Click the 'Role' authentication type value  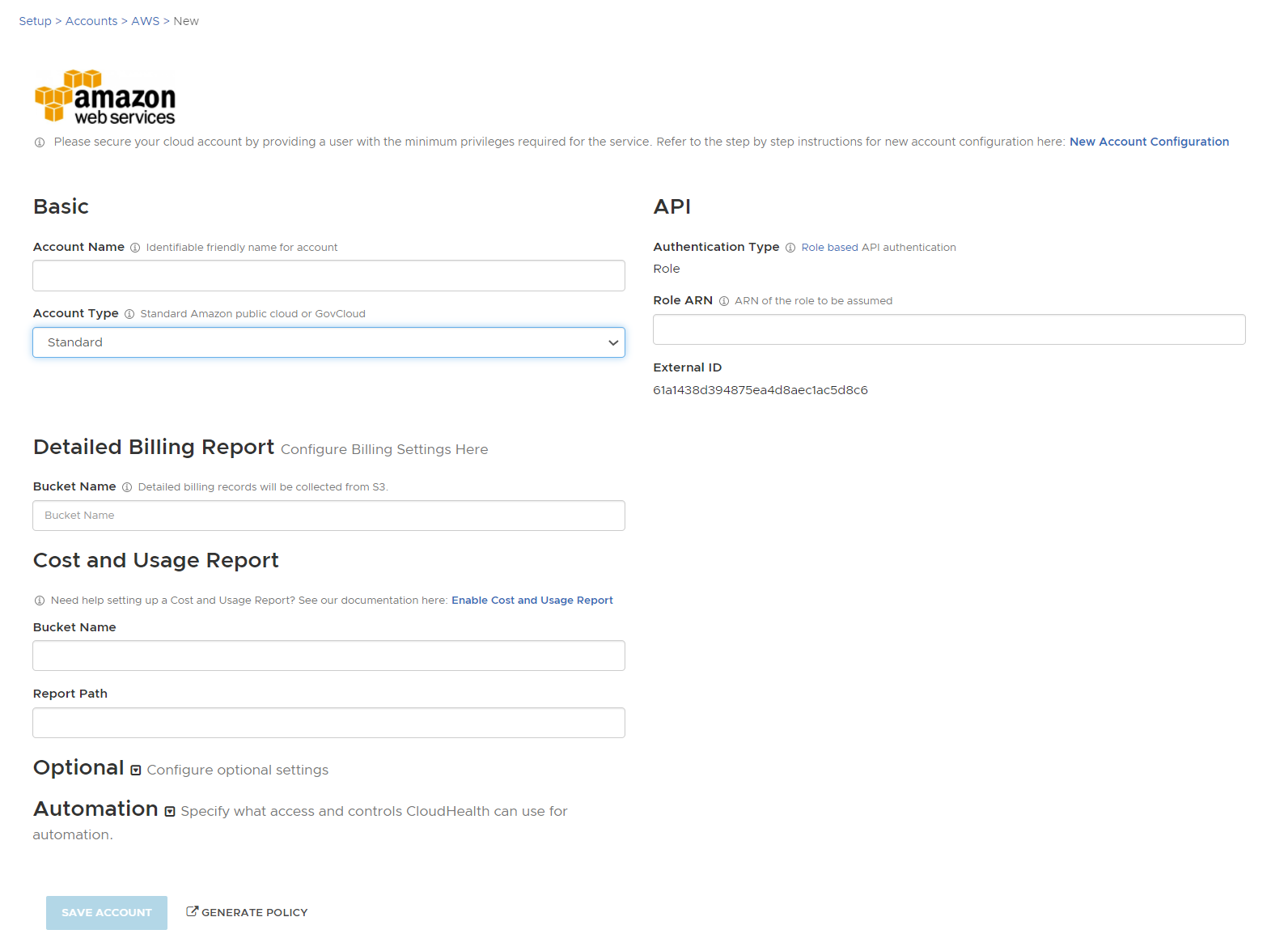click(667, 269)
